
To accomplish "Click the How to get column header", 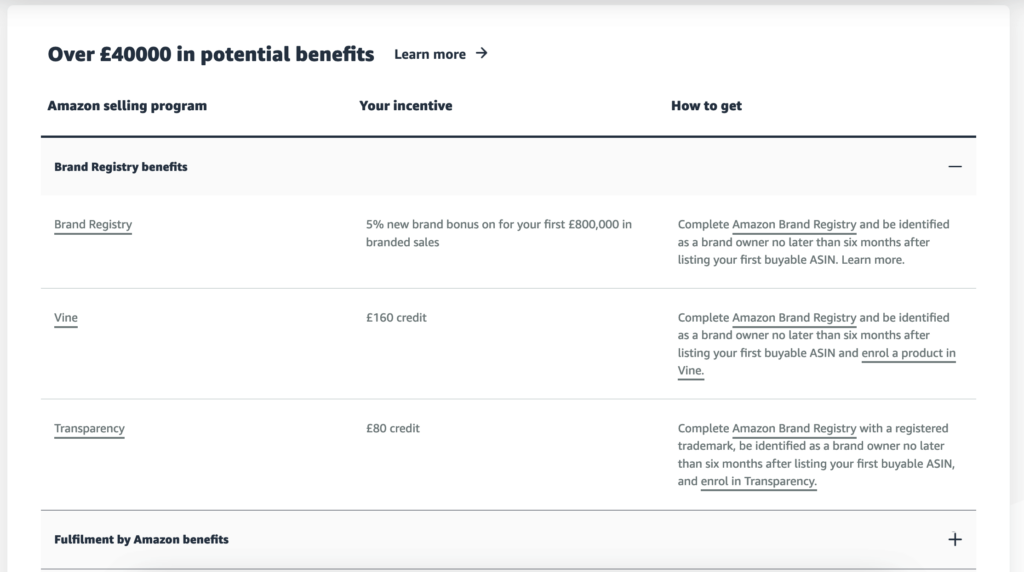I will (x=706, y=106).
